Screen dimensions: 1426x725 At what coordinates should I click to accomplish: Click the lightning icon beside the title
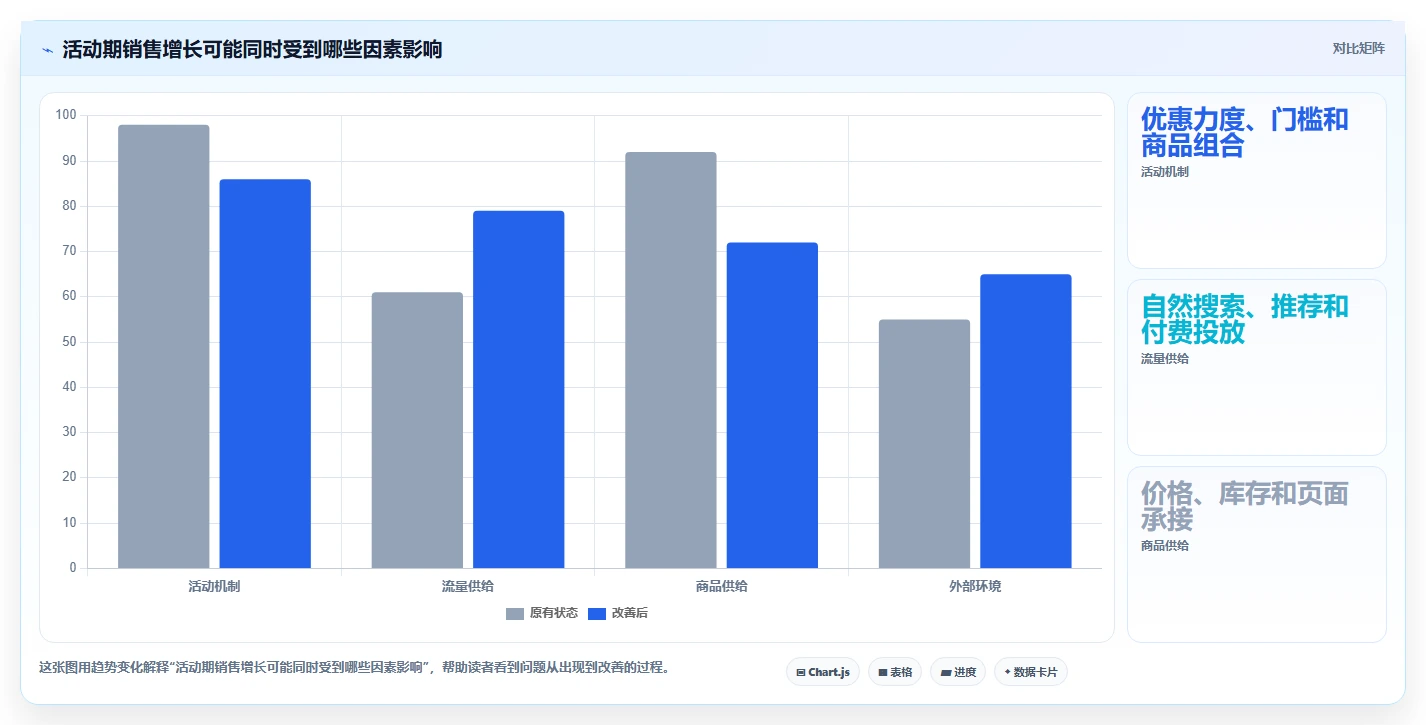tap(48, 50)
